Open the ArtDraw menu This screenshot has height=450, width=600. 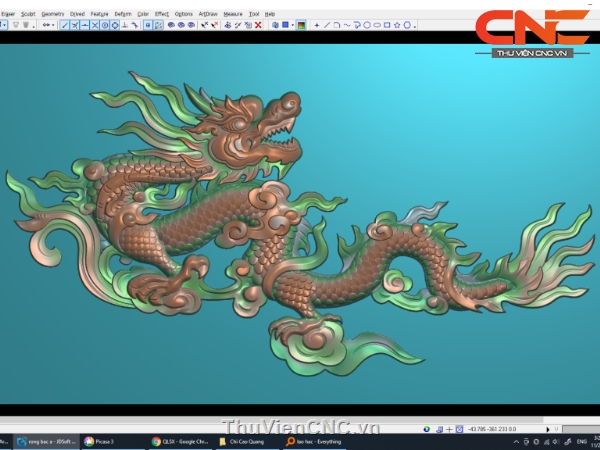coord(208,14)
